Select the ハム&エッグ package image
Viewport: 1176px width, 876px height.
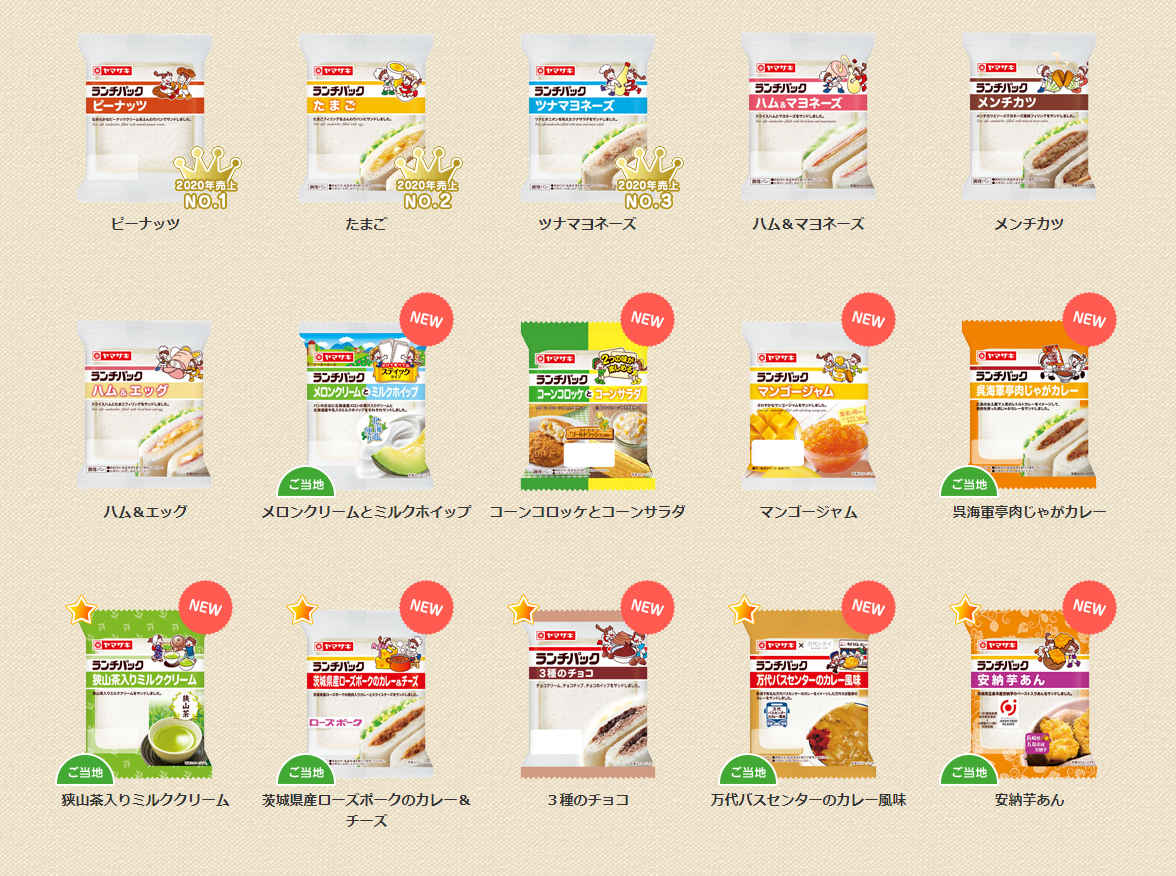(x=145, y=405)
